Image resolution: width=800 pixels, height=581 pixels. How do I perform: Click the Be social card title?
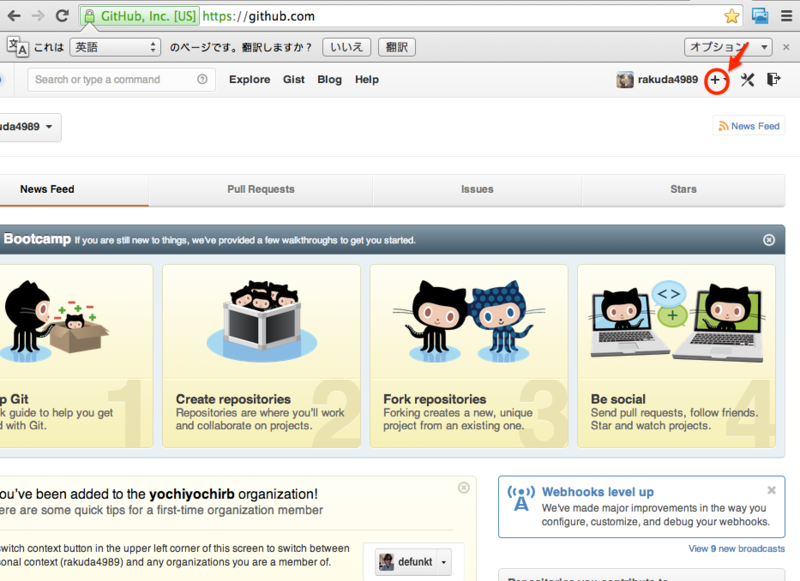pos(618,399)
